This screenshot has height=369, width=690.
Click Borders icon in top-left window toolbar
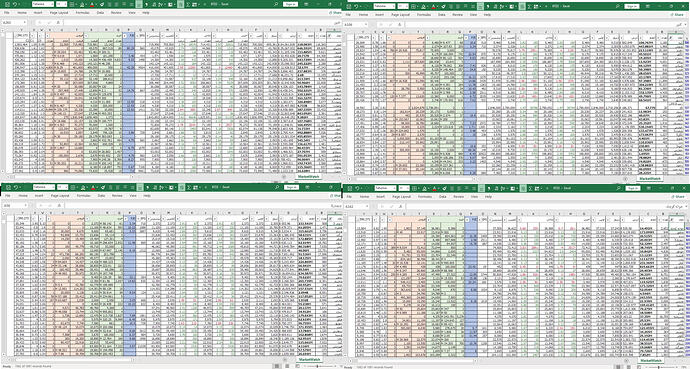71,4
